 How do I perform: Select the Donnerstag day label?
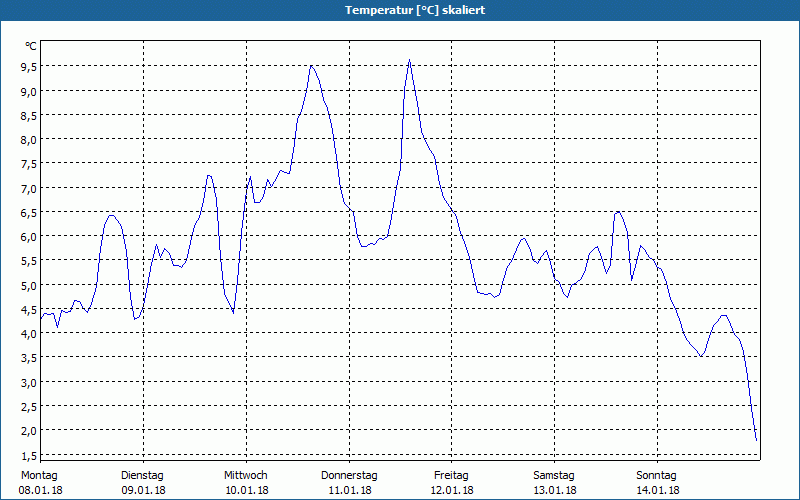click(349, 475)
